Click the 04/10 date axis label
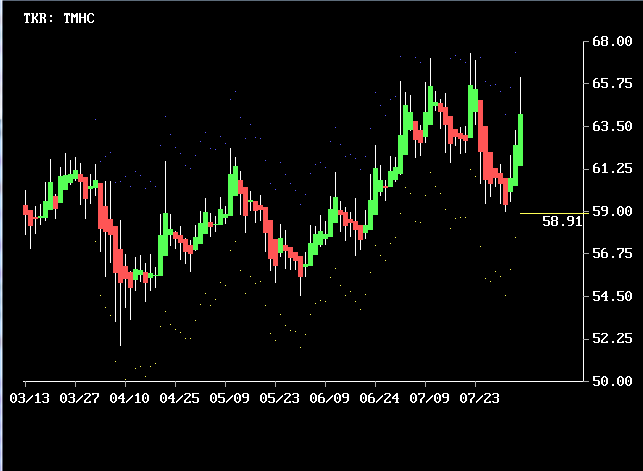Image resolution: width=643 pixels, height=471 pixels. click(127, 398)
